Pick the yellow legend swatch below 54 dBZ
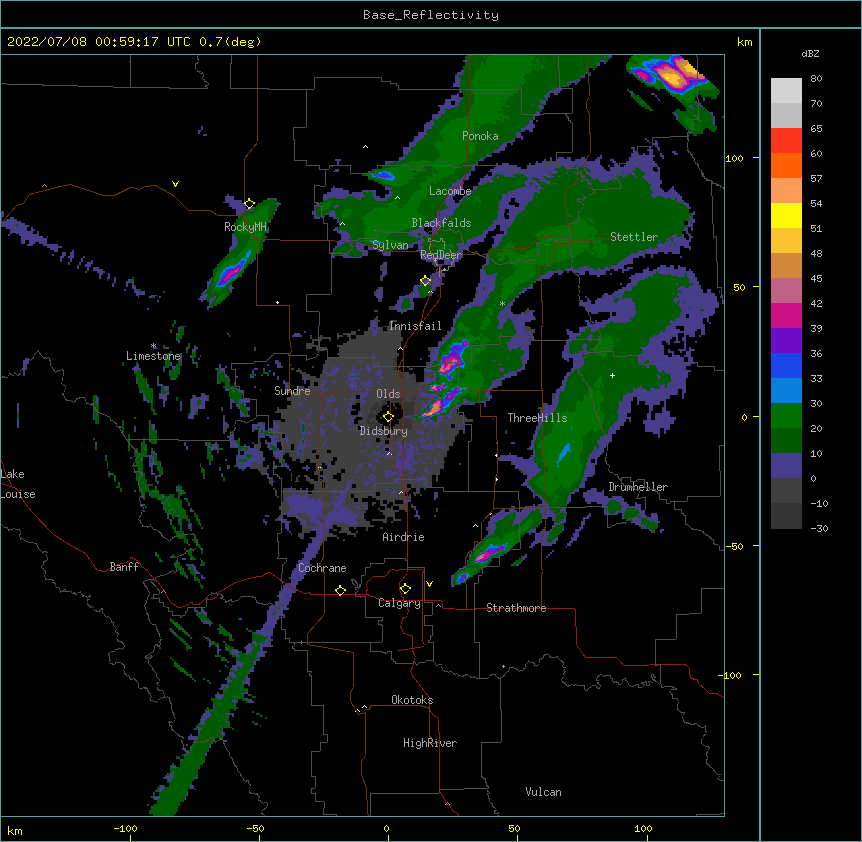 [786, 215]
